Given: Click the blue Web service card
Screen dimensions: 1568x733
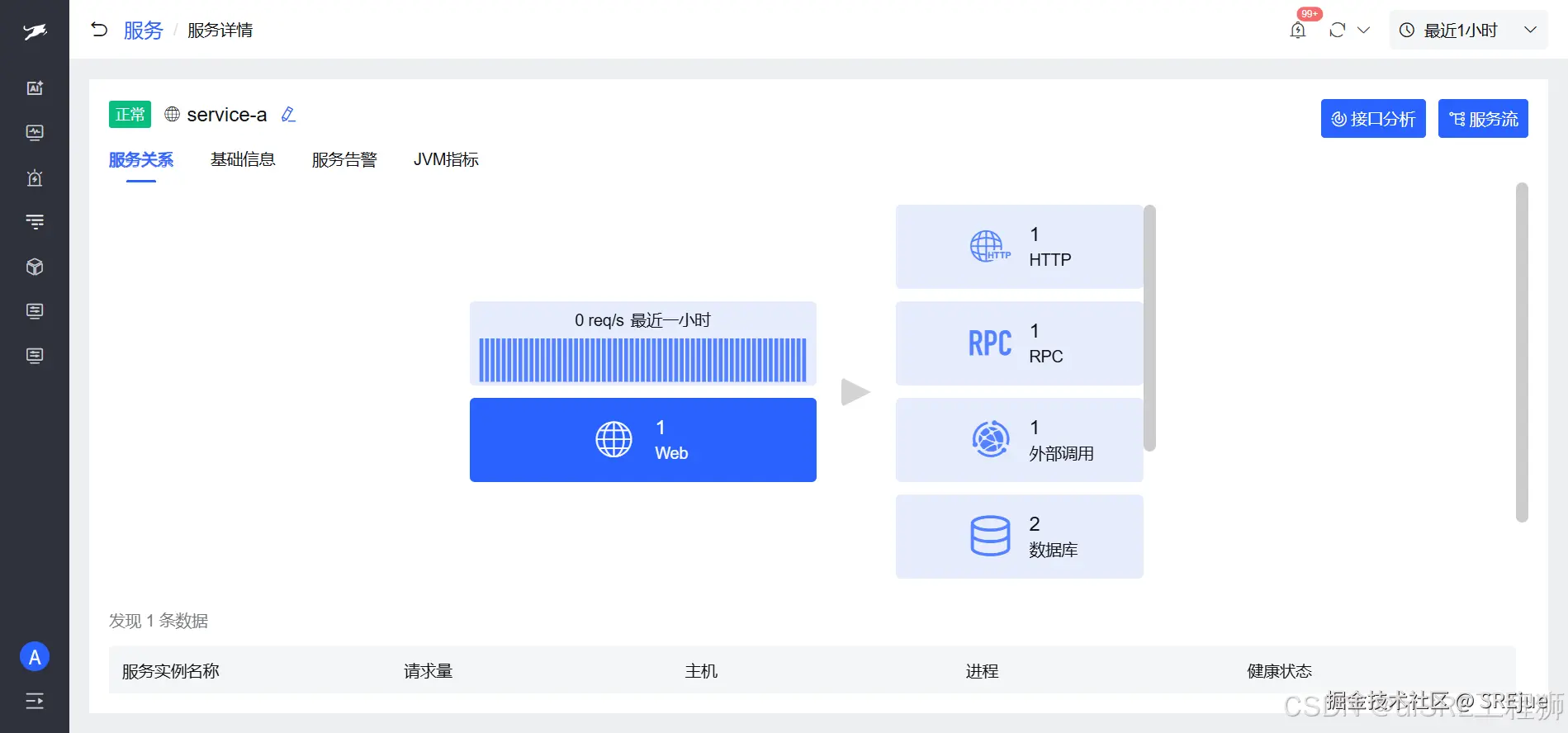Looking at the screenshot, I should pyautogui.click(x=643, y=440).
